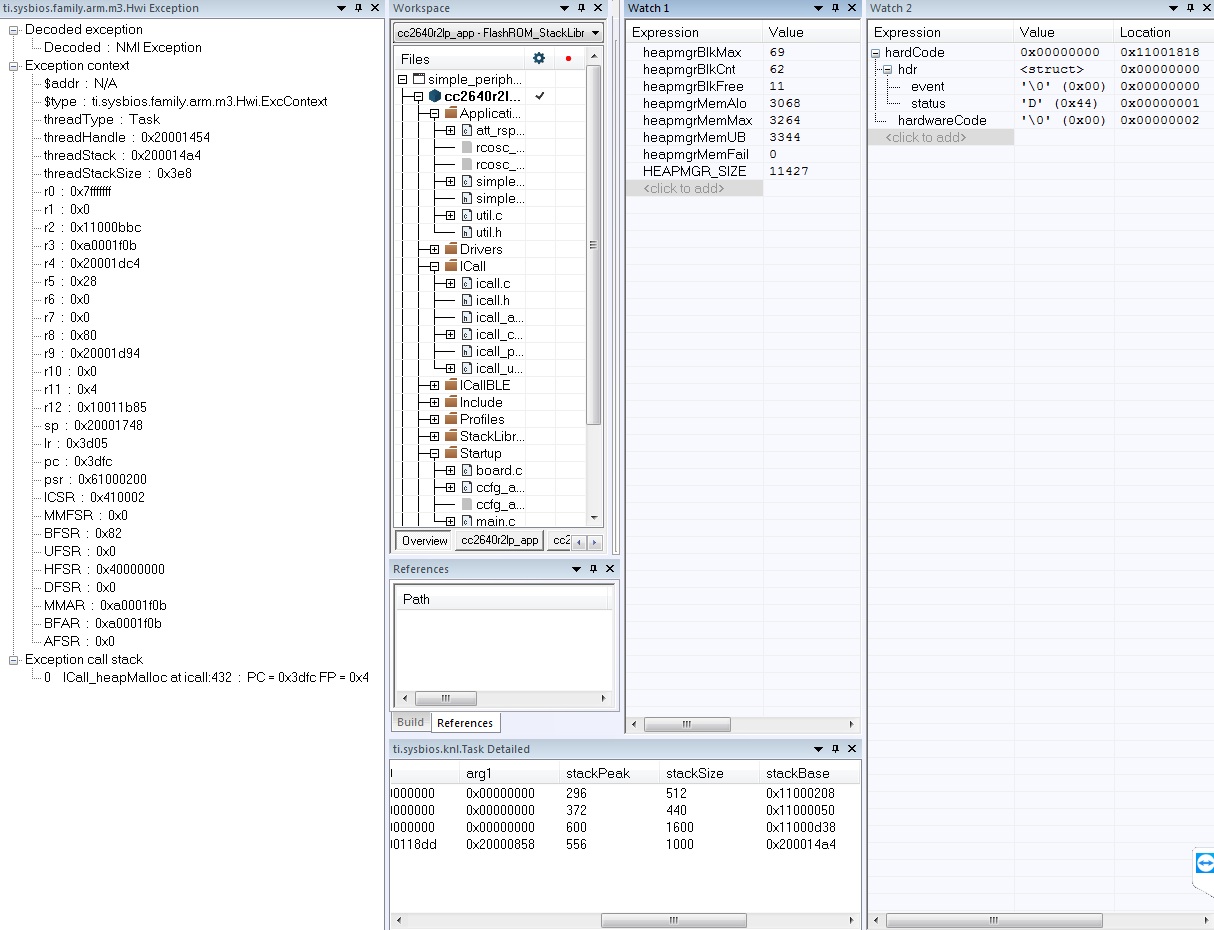Click the workspace tab strip right scroll arrow
The image size is (1214, 930).
pyautogui.click(x=595, y=542)
